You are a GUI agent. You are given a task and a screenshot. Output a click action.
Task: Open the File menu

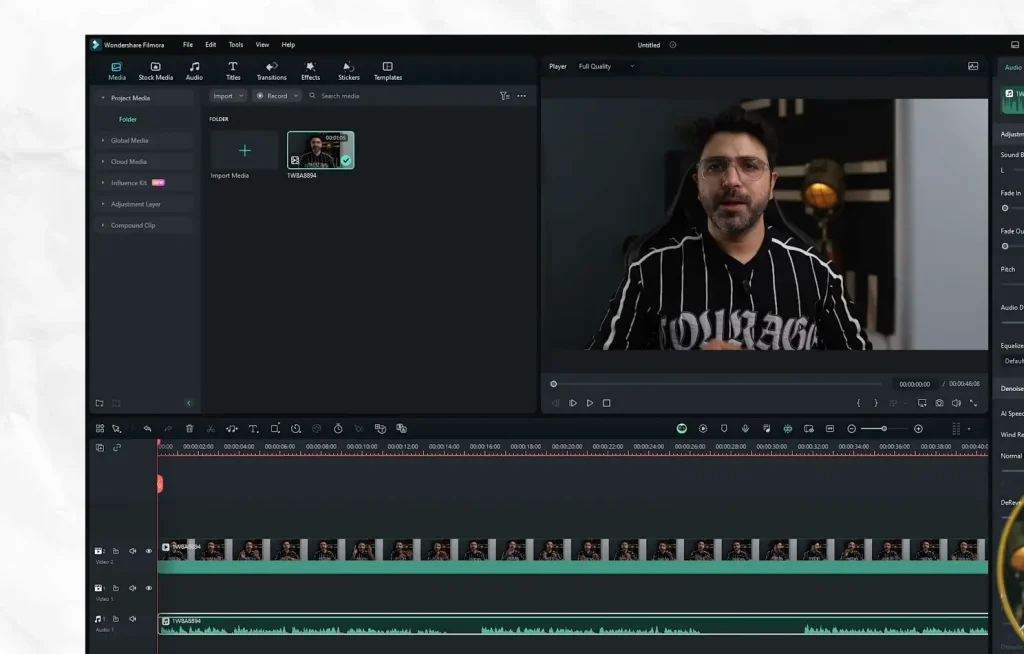pos(187,45)
